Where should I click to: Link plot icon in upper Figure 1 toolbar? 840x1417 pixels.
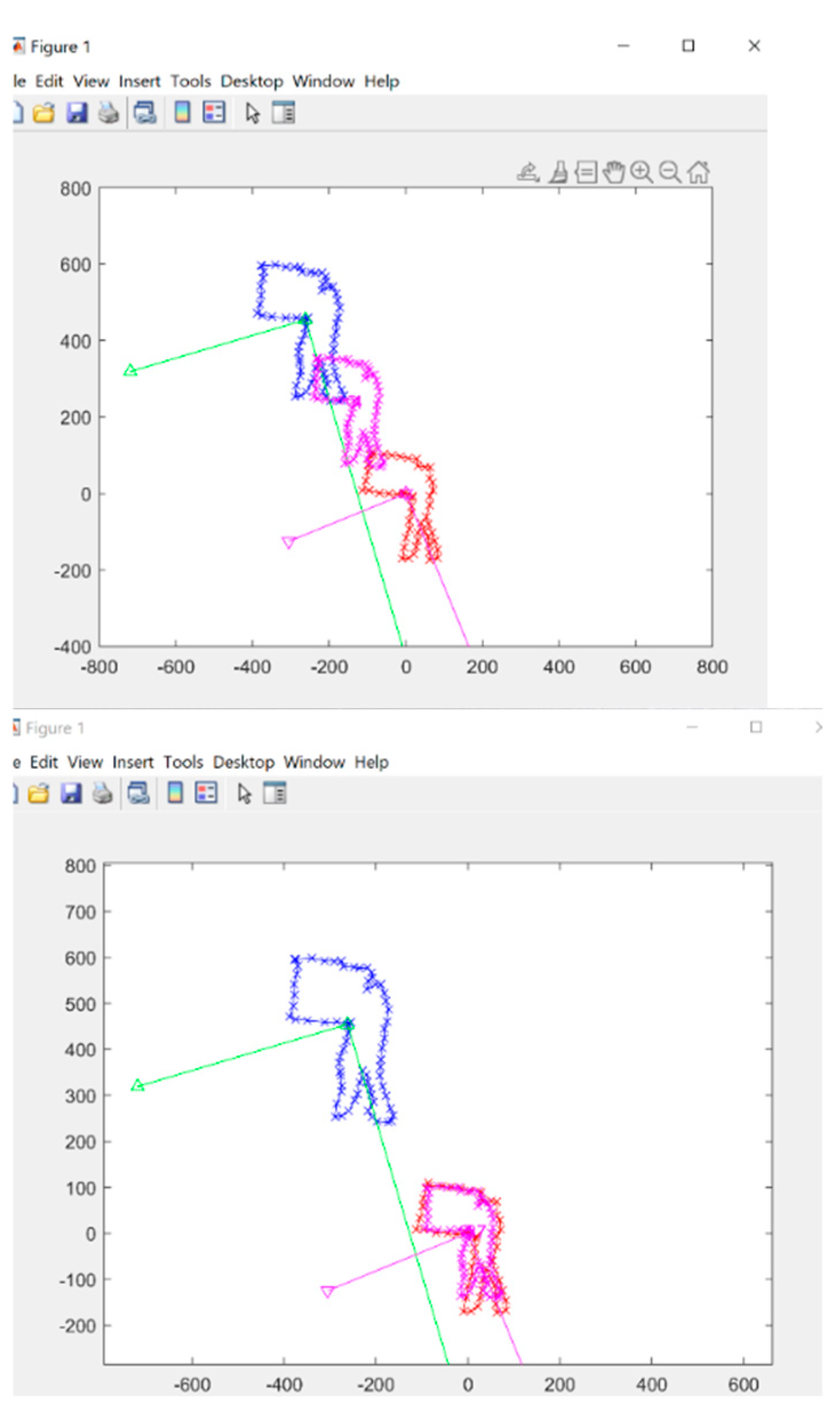click(145, 113)
